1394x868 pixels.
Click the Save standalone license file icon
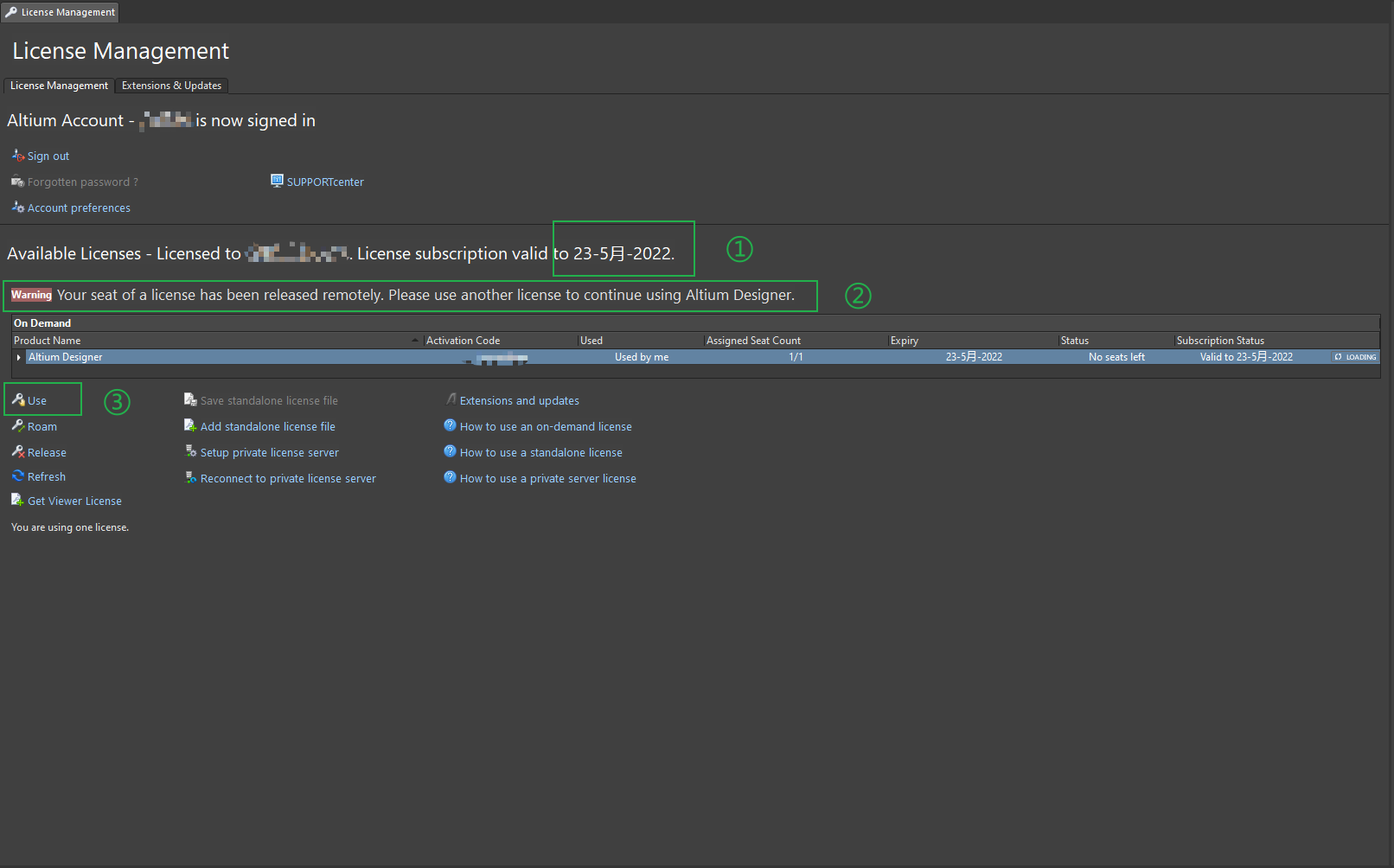click(x=190, y=400)
